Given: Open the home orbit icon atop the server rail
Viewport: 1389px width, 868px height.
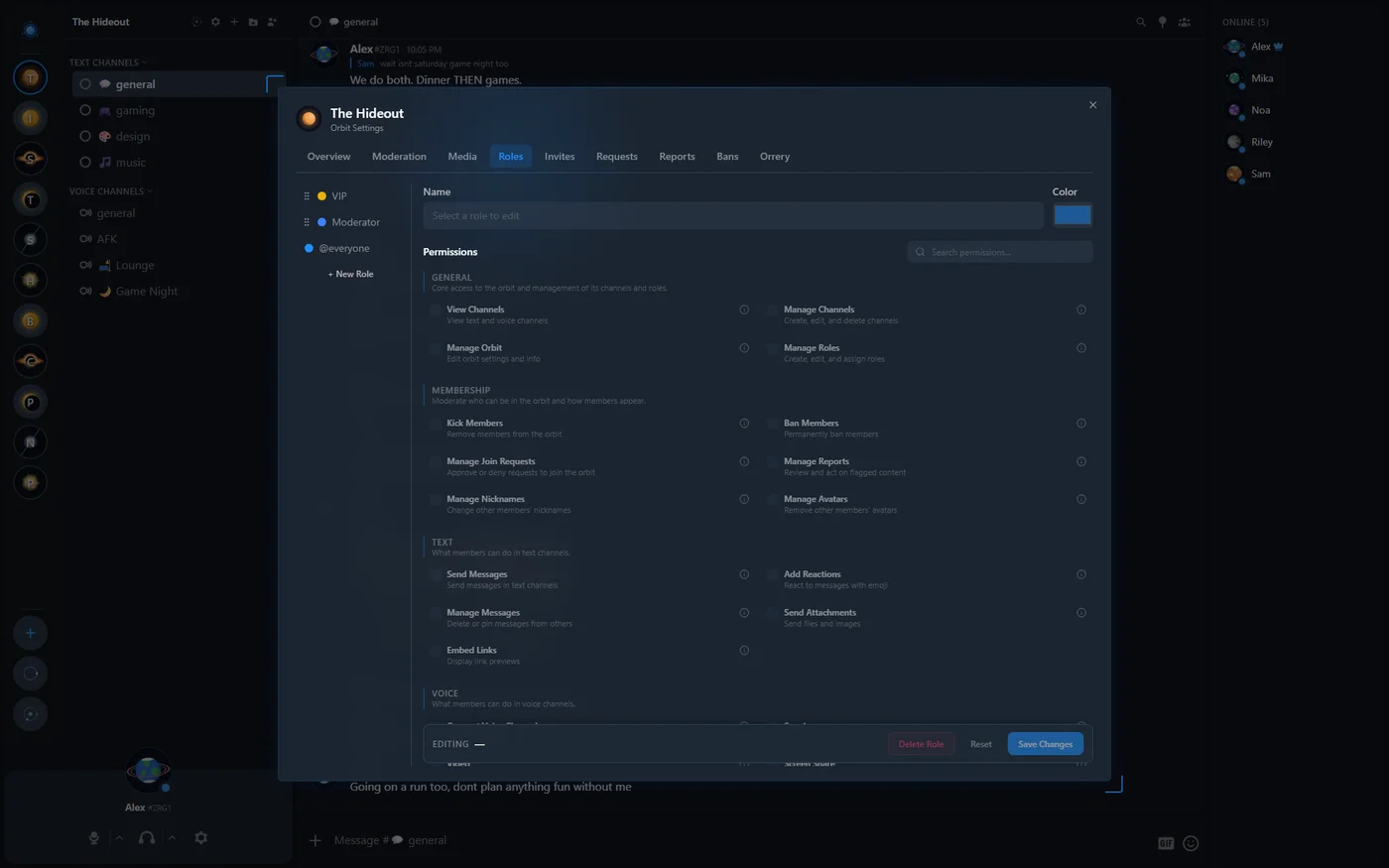Looking at the screenshot, I should tap(30, 30).
